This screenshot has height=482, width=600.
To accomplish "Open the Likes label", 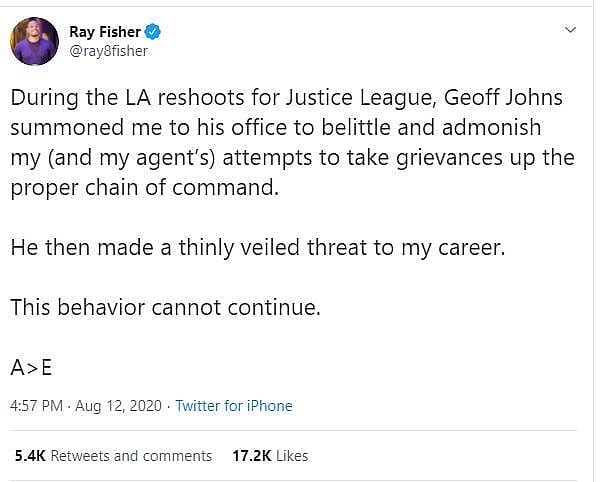I will (293, 455).
